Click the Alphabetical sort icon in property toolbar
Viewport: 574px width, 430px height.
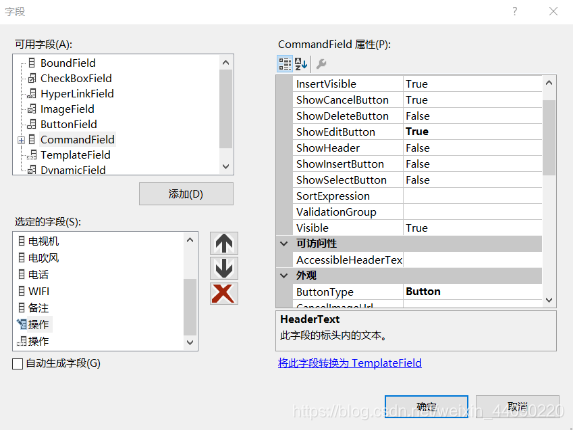(x=301, y=64)
